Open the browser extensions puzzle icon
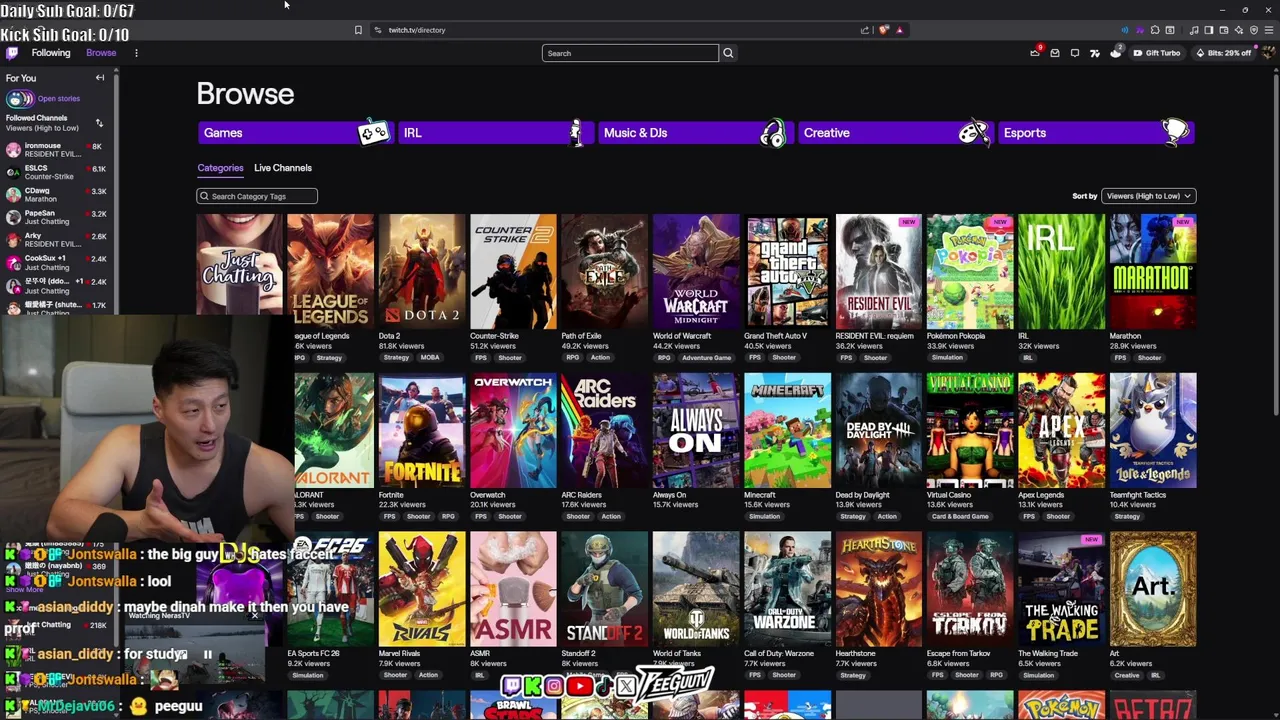 click(1155, 30)
